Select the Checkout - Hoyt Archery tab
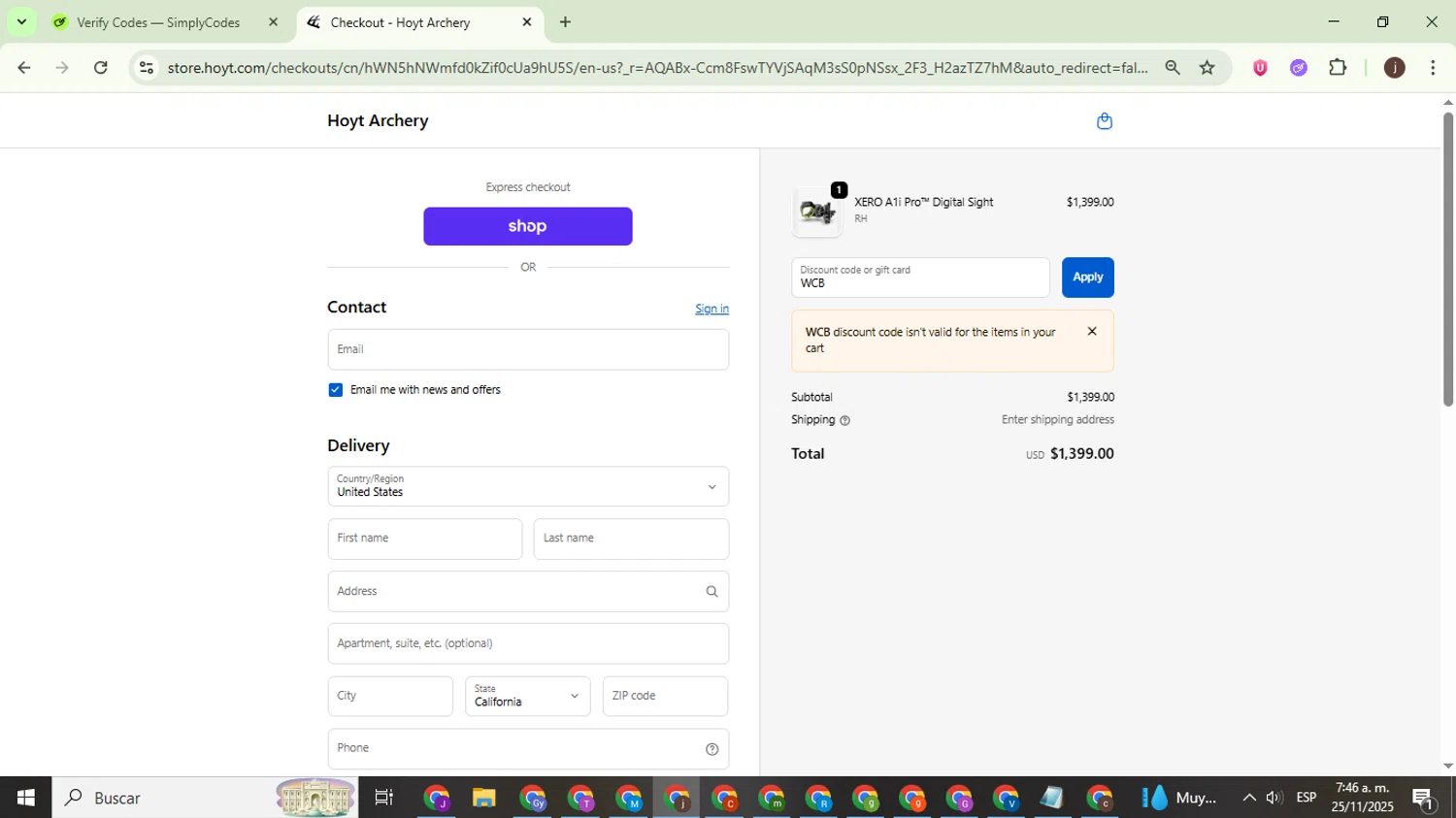 (419, 22)
